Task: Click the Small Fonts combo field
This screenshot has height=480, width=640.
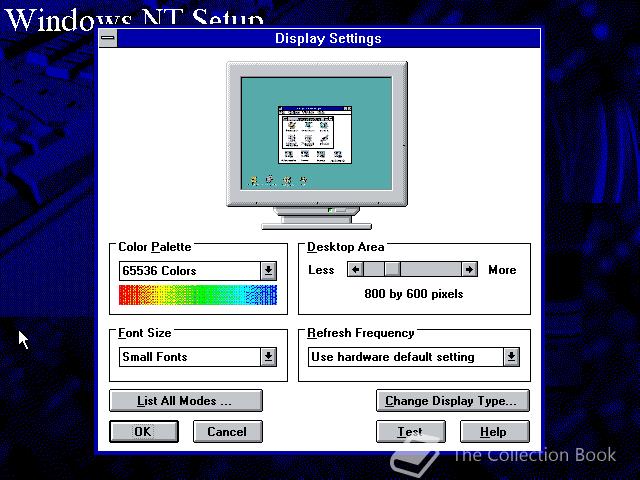Action: click(x=190, y=357)
